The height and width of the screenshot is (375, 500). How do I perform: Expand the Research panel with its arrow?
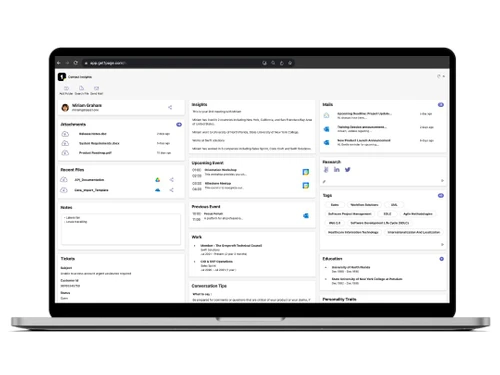pos(442,181)
